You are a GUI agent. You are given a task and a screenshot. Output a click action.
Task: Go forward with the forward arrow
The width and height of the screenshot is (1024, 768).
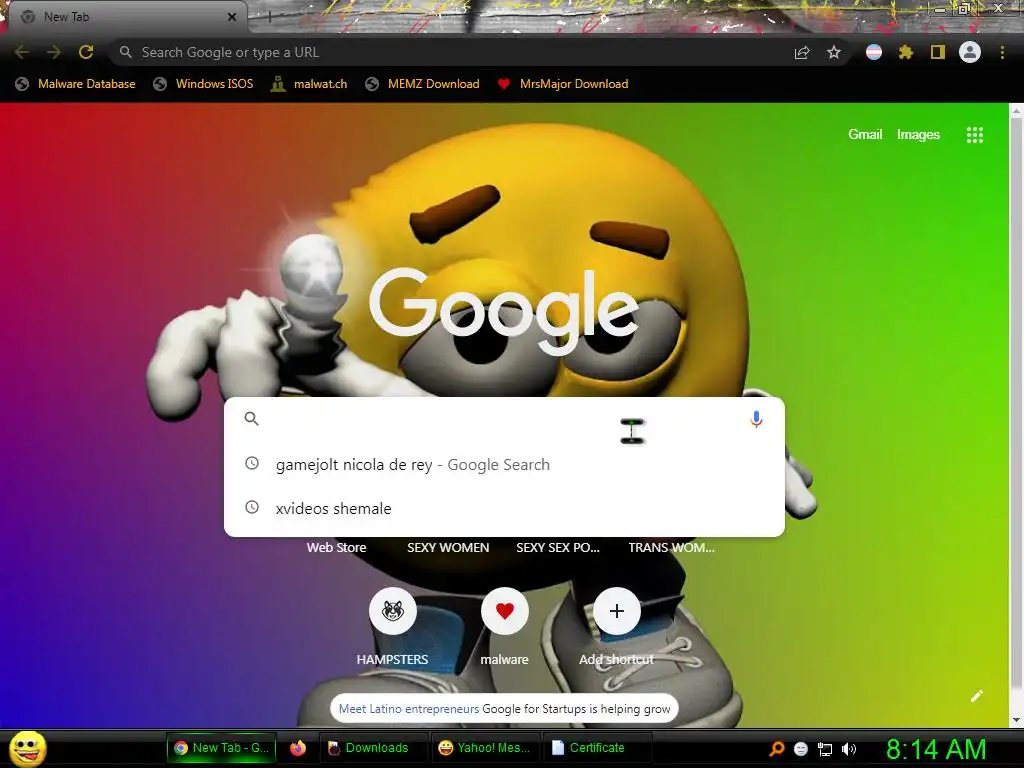tap(54, 52)
